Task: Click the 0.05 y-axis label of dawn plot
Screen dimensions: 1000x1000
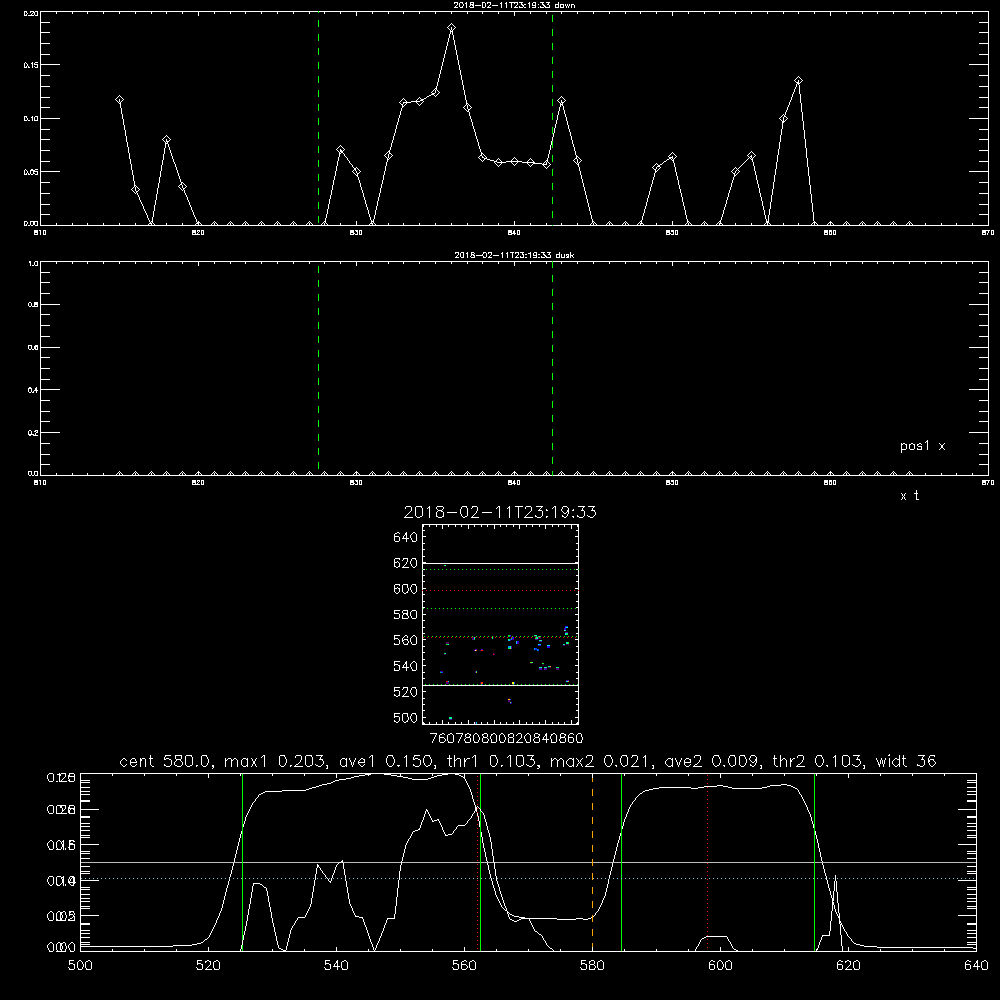Action: point(31,172)
